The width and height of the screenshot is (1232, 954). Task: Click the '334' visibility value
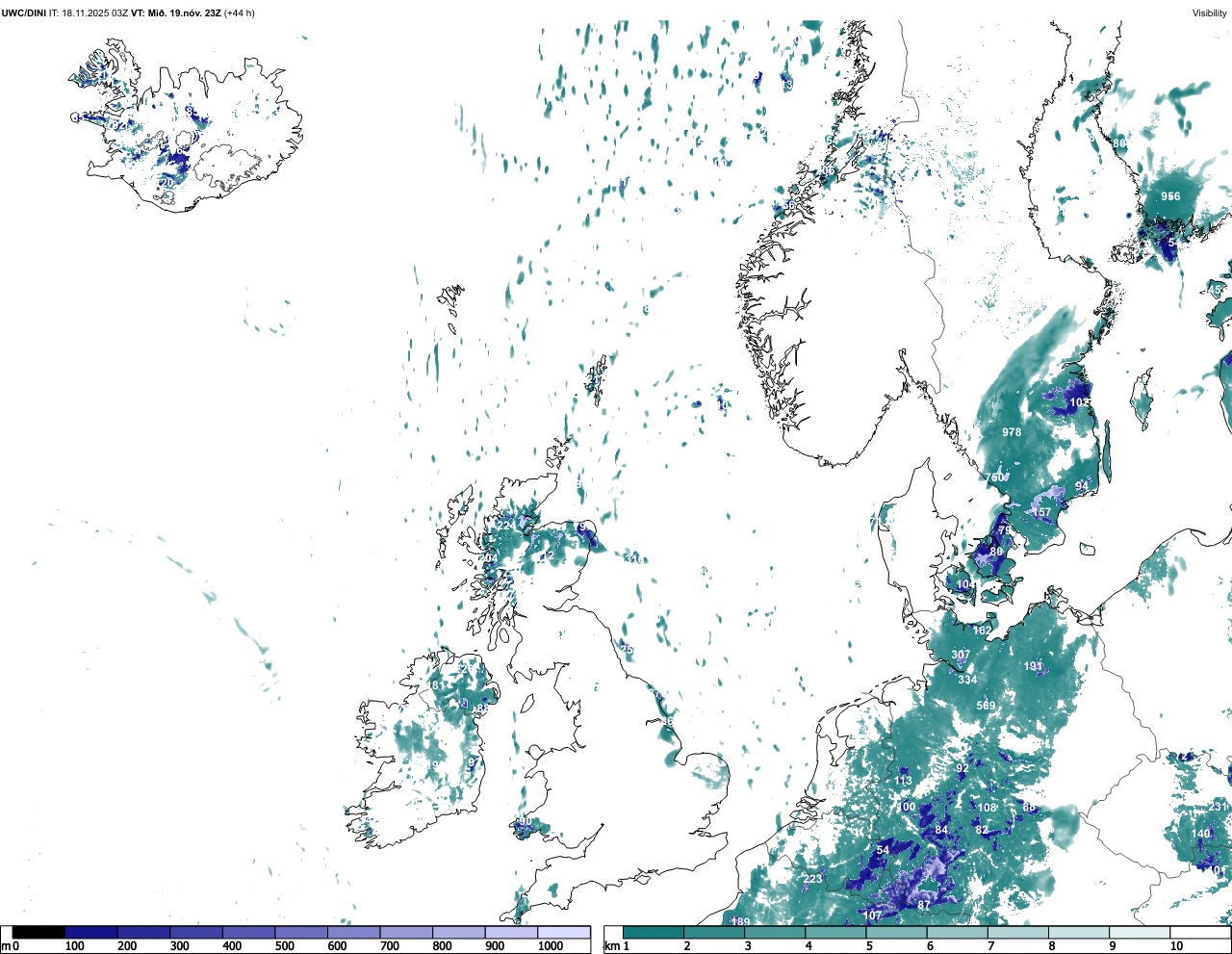point(967,680)
